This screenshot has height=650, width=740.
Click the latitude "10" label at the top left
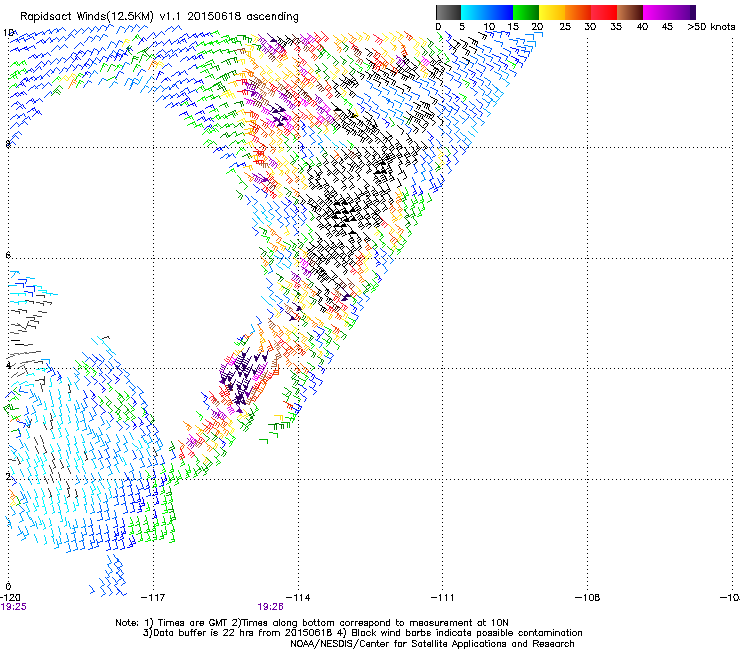(x=8, y=32)
